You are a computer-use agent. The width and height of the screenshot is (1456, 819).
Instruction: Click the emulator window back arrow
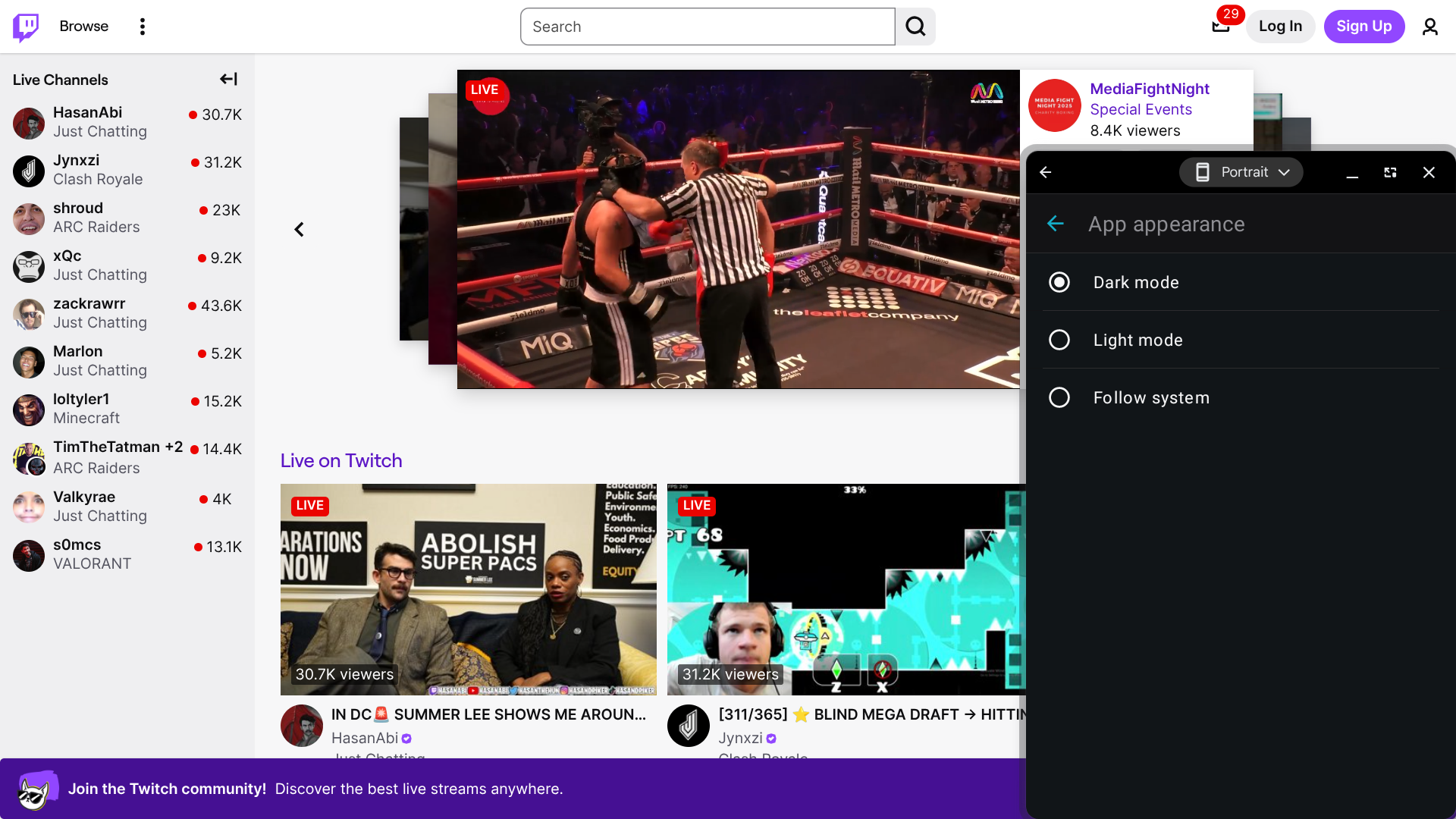point(1046,172)
